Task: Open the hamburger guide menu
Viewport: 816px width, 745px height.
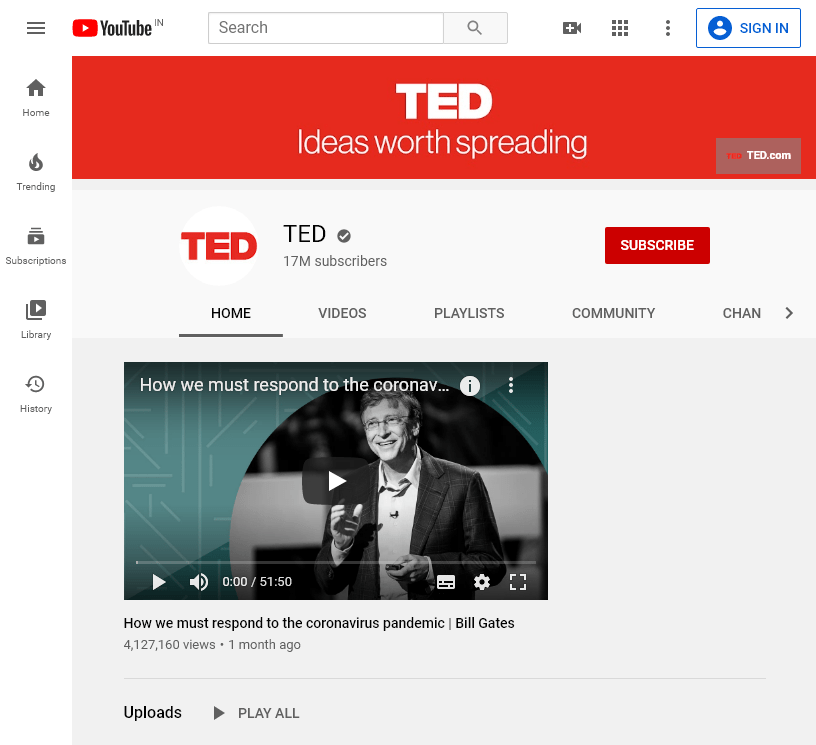Action: 36,28
